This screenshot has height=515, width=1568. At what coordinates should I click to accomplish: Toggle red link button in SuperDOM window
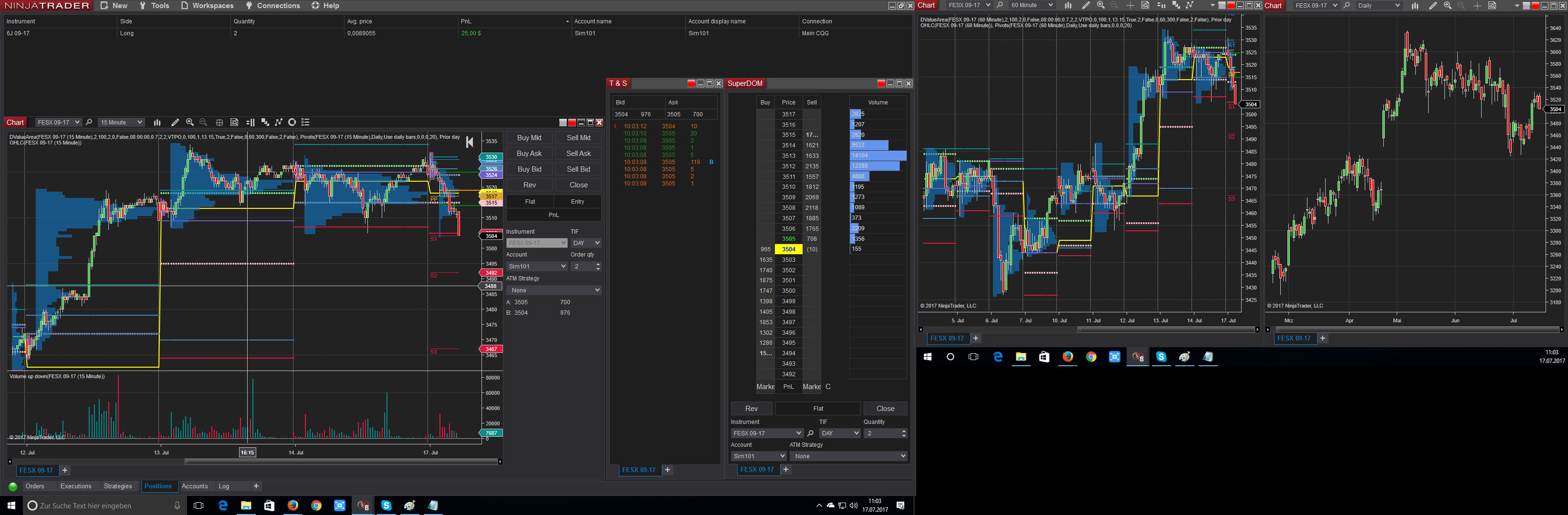[881, 83]
